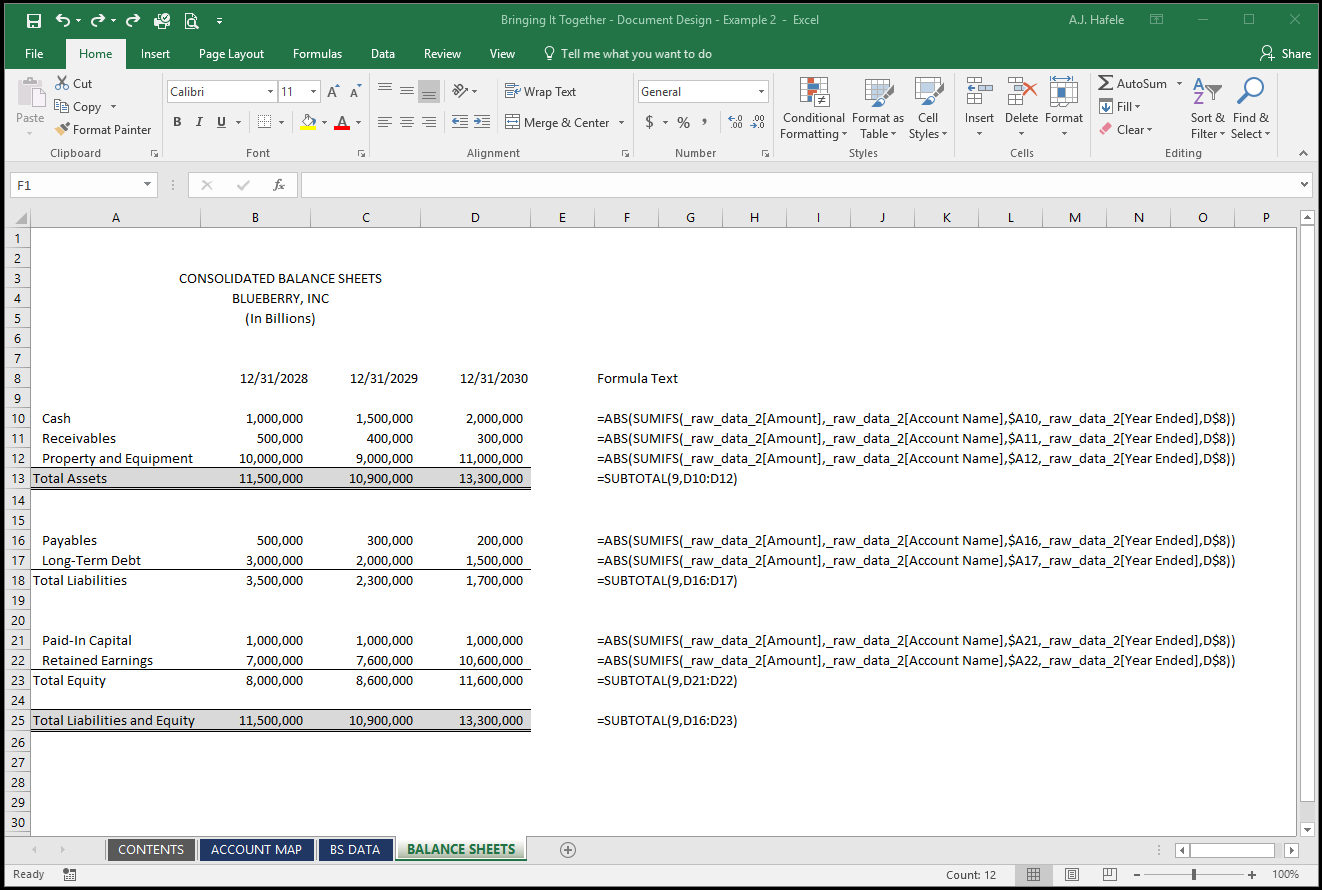Image resolution: width=1322 pixels, height=890 pixels.
Task: Switch to the BS DATA sheet
Action: 356,850
